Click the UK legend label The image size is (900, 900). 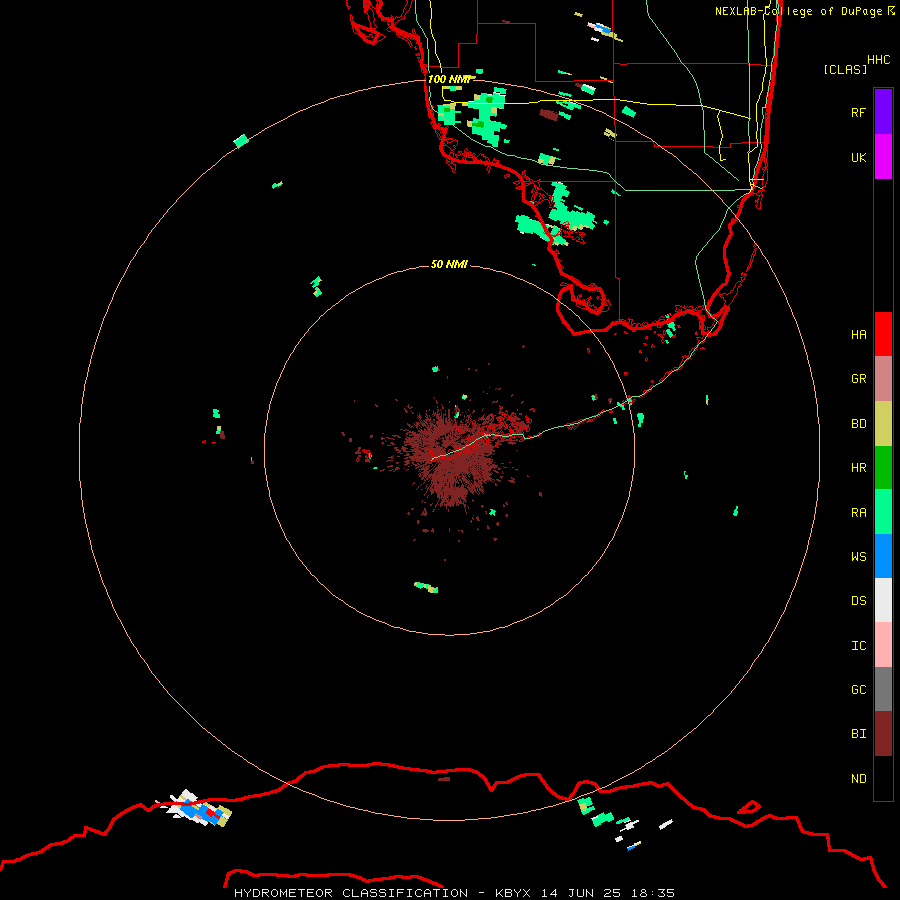tap(858, 157)
